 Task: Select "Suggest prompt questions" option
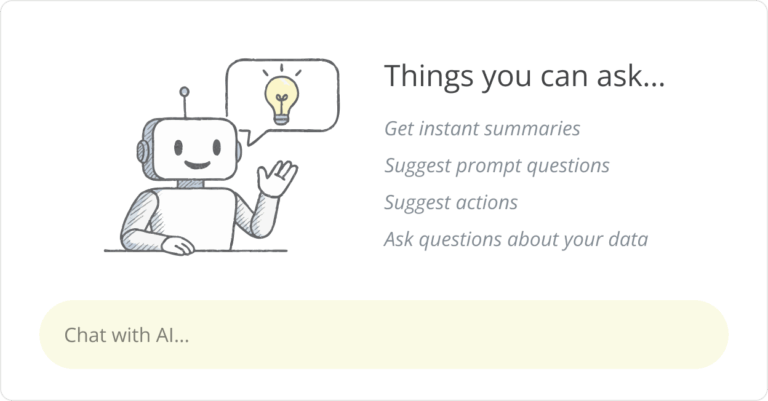(497, 166)
